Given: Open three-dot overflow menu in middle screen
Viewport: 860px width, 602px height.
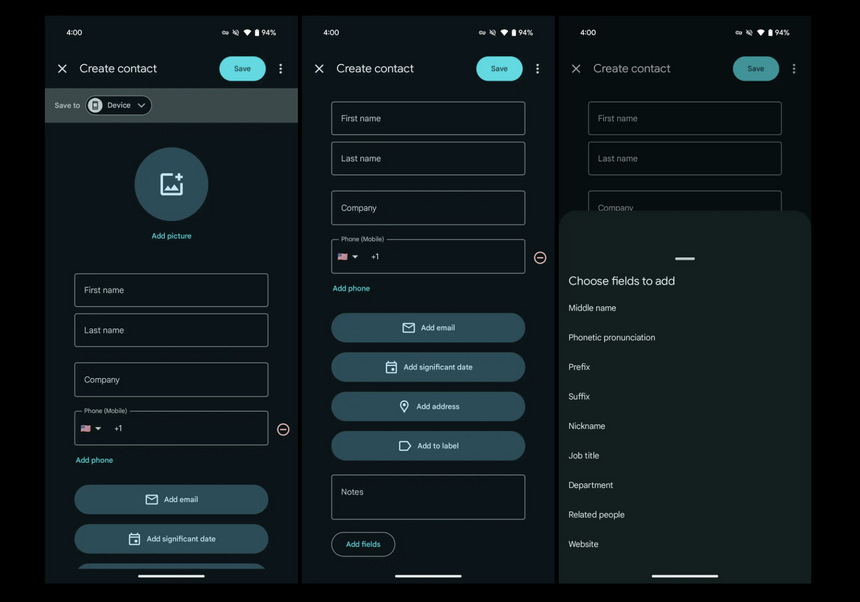Looking at the screenshot, I should click(538, 69).
